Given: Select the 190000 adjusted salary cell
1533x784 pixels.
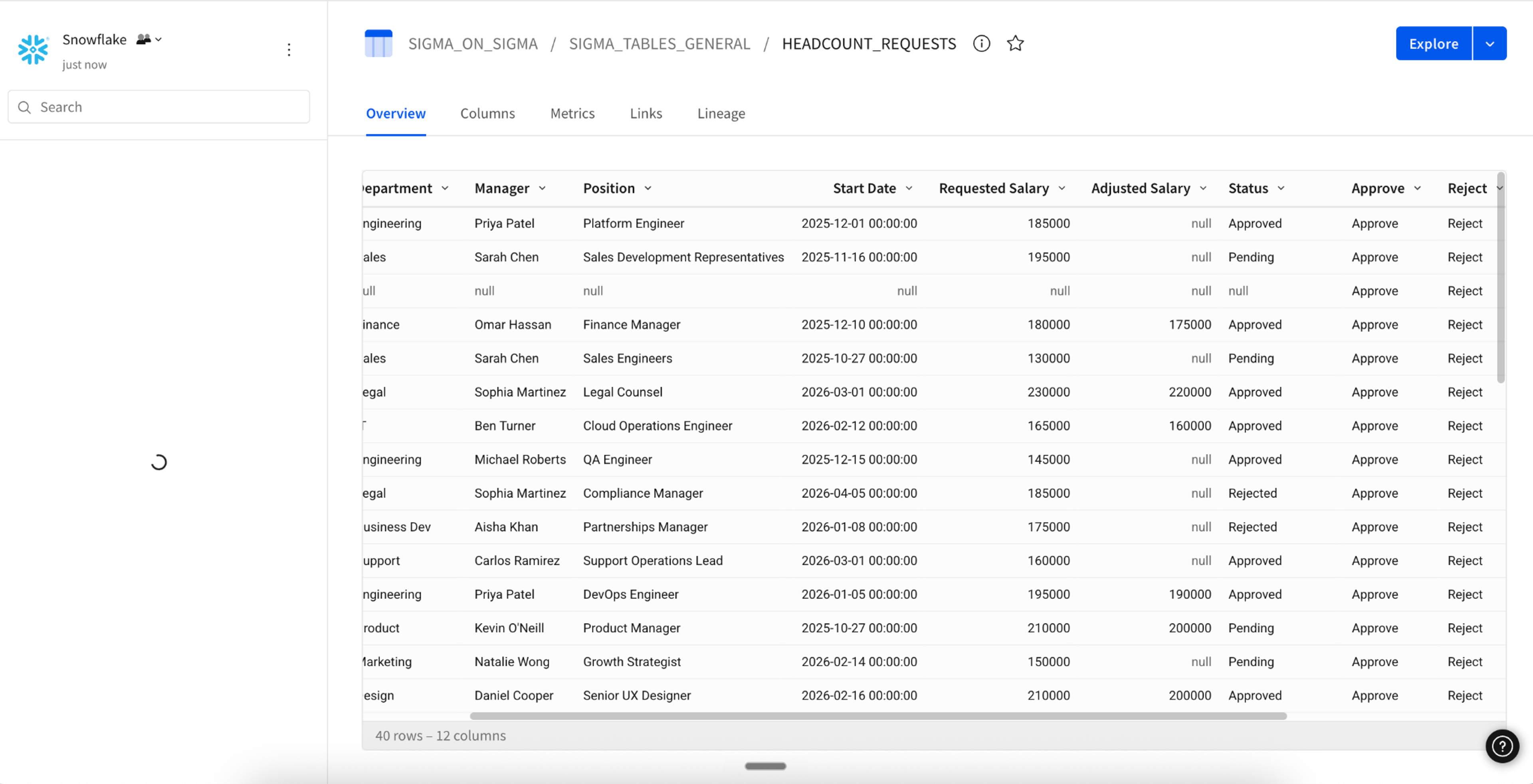Looking at the screenshot, I should (1190, 594).
